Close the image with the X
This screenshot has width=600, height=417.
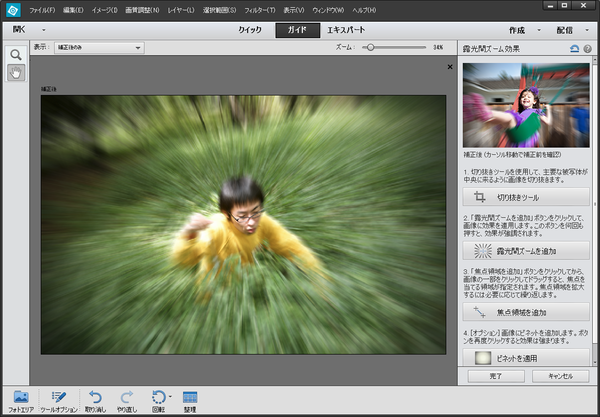tap(450, 67)
